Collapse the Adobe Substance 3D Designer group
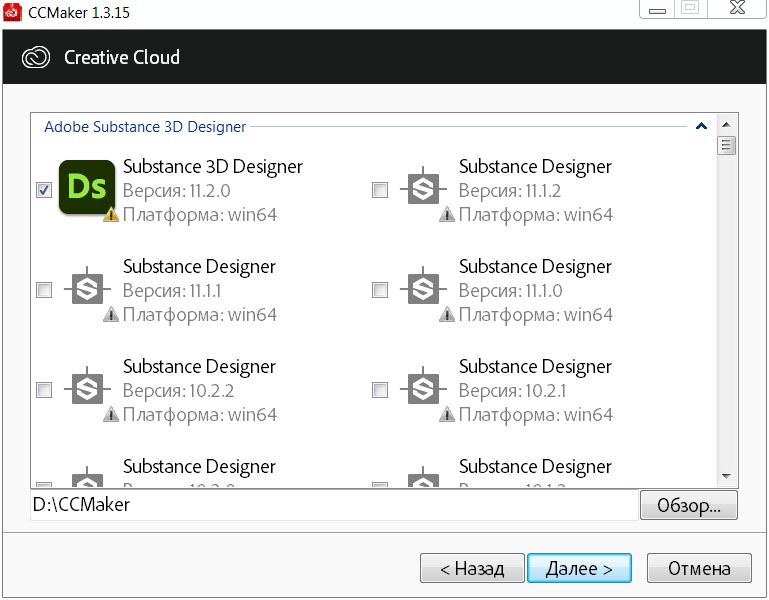This screenshot has height=600, width=769. pyautogui.click(x=701, y=127)
